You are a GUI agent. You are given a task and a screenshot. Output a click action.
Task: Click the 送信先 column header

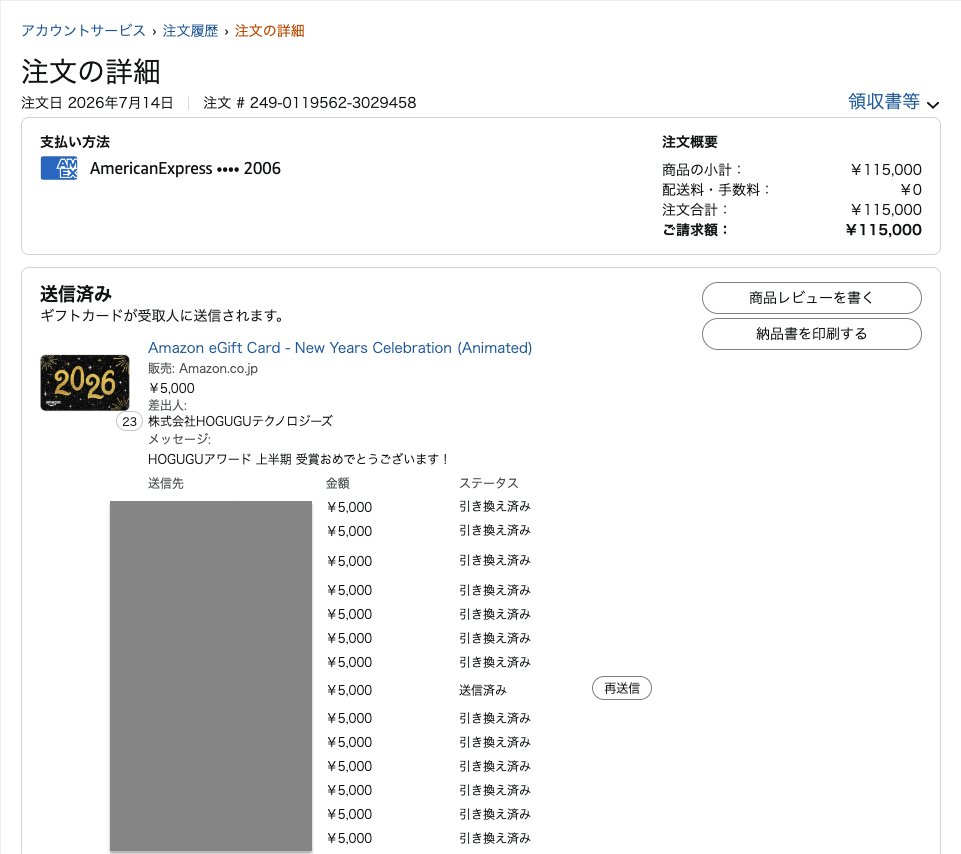click(165, 483)
